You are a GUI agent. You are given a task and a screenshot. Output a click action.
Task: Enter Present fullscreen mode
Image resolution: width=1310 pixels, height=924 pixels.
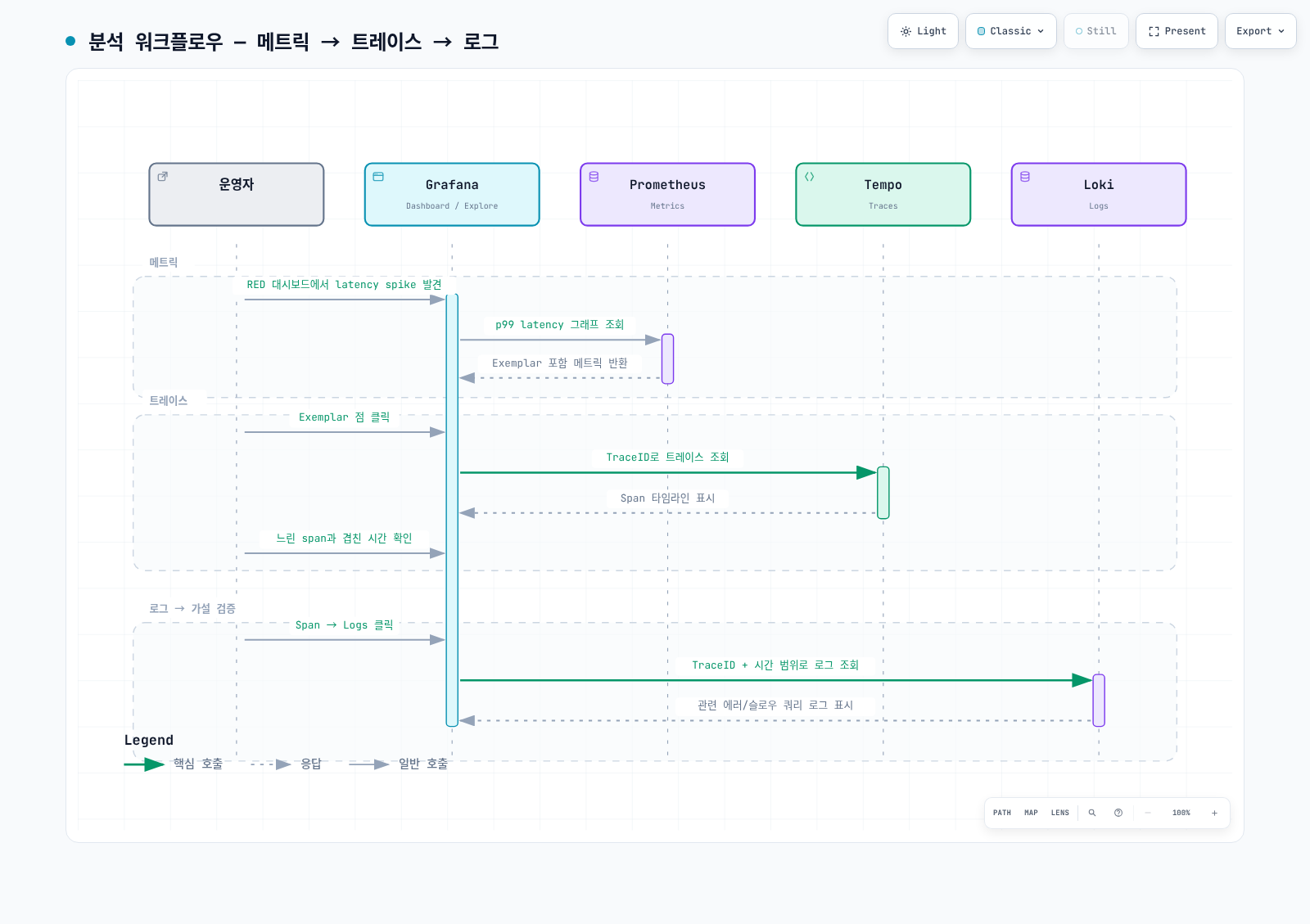pos(1177,31)
